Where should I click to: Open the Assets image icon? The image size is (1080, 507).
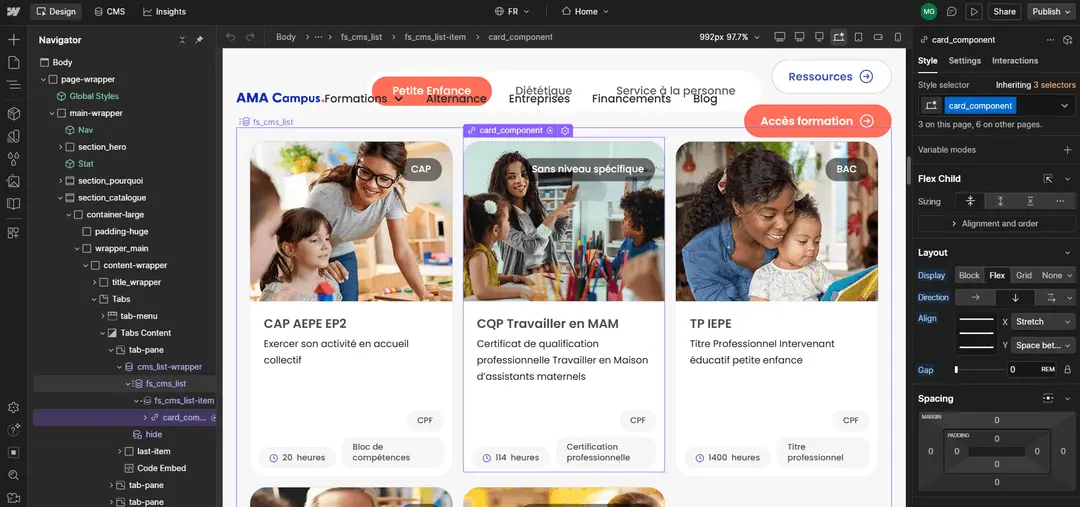click(x=13, y=182)
